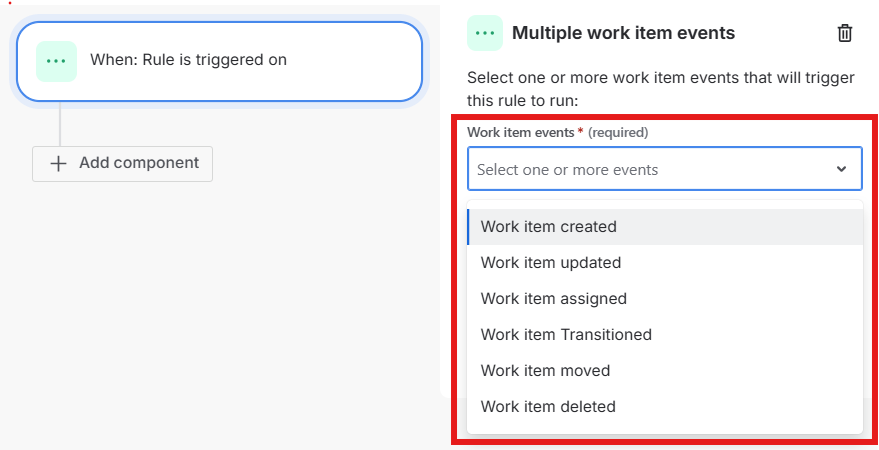Choose Work item updated from the list
This screenshot has height=450, width=879.
click(x=551, y=263)
